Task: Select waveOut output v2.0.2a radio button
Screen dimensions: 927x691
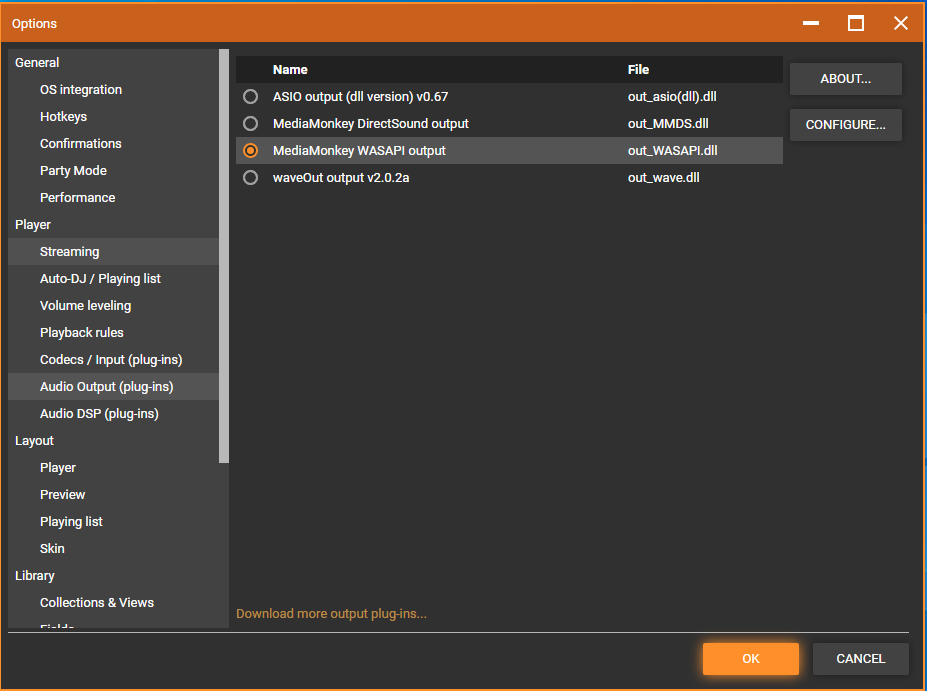Action: pos(251,177)
